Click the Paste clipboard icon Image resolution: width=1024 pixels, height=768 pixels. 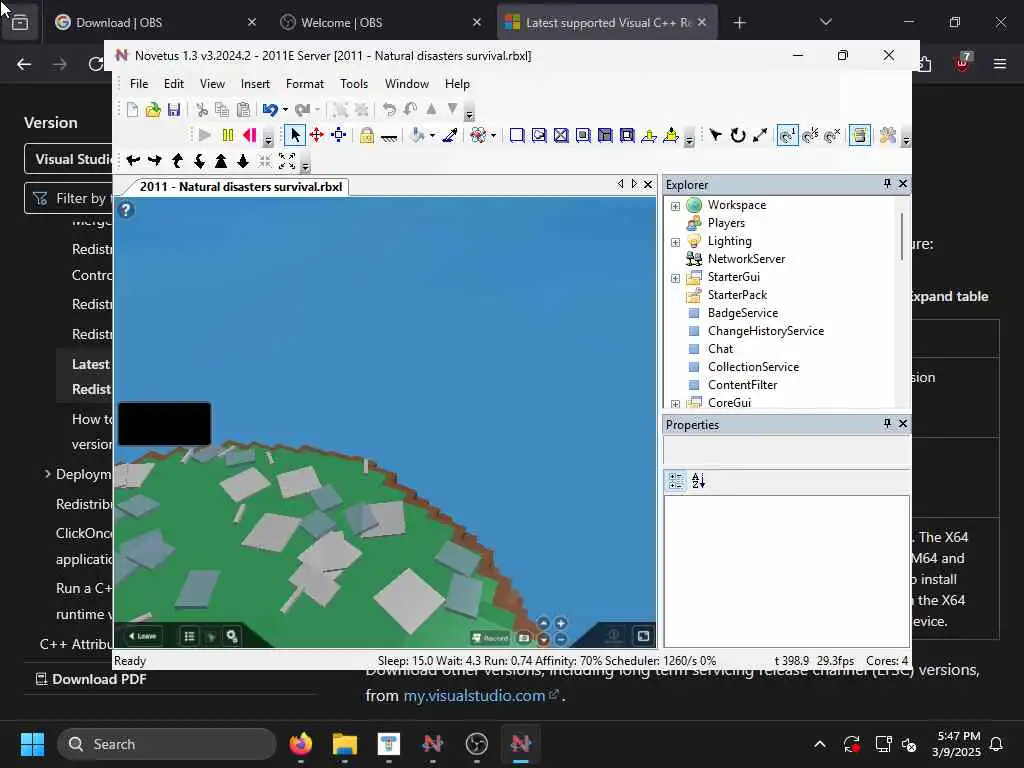coord(243,110)
